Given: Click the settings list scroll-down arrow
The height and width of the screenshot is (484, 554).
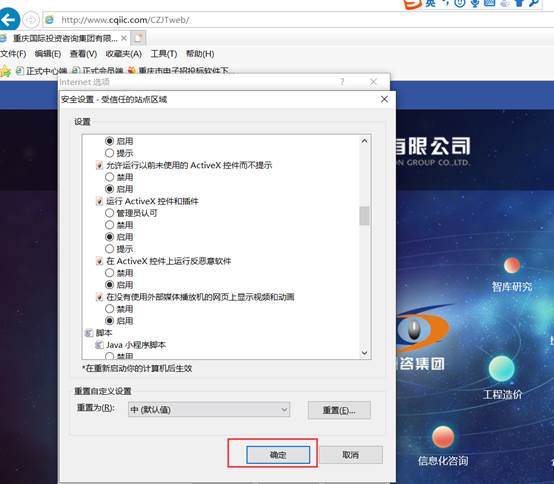Looking at the screenshot, I should tap(364, 353).
